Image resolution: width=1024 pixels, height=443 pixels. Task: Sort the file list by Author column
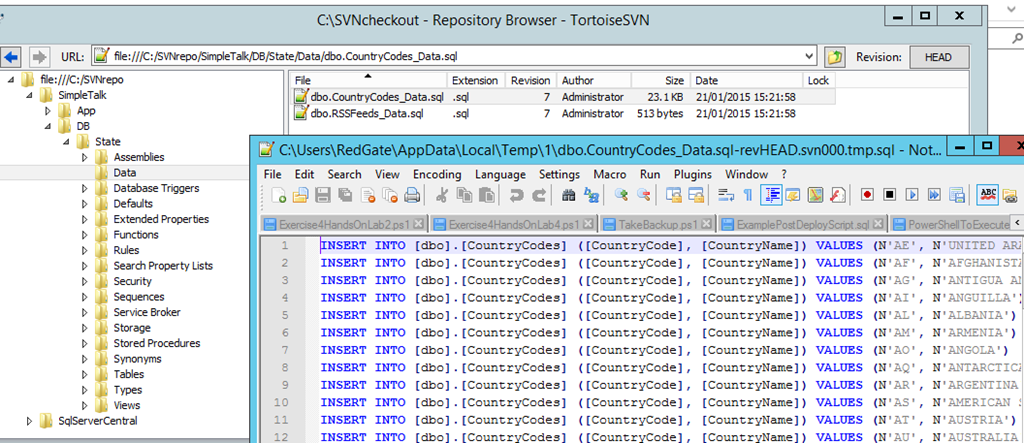coord(577,80)
